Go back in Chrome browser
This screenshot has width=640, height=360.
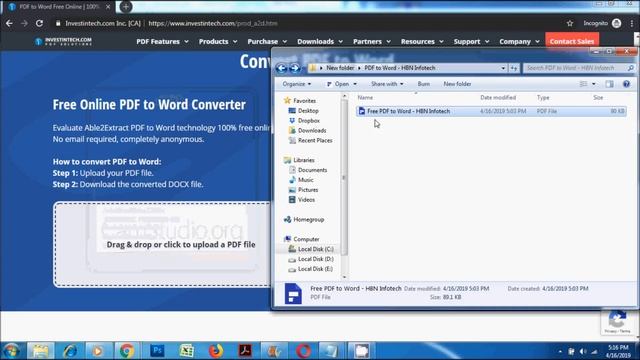[x=9, y=23]
